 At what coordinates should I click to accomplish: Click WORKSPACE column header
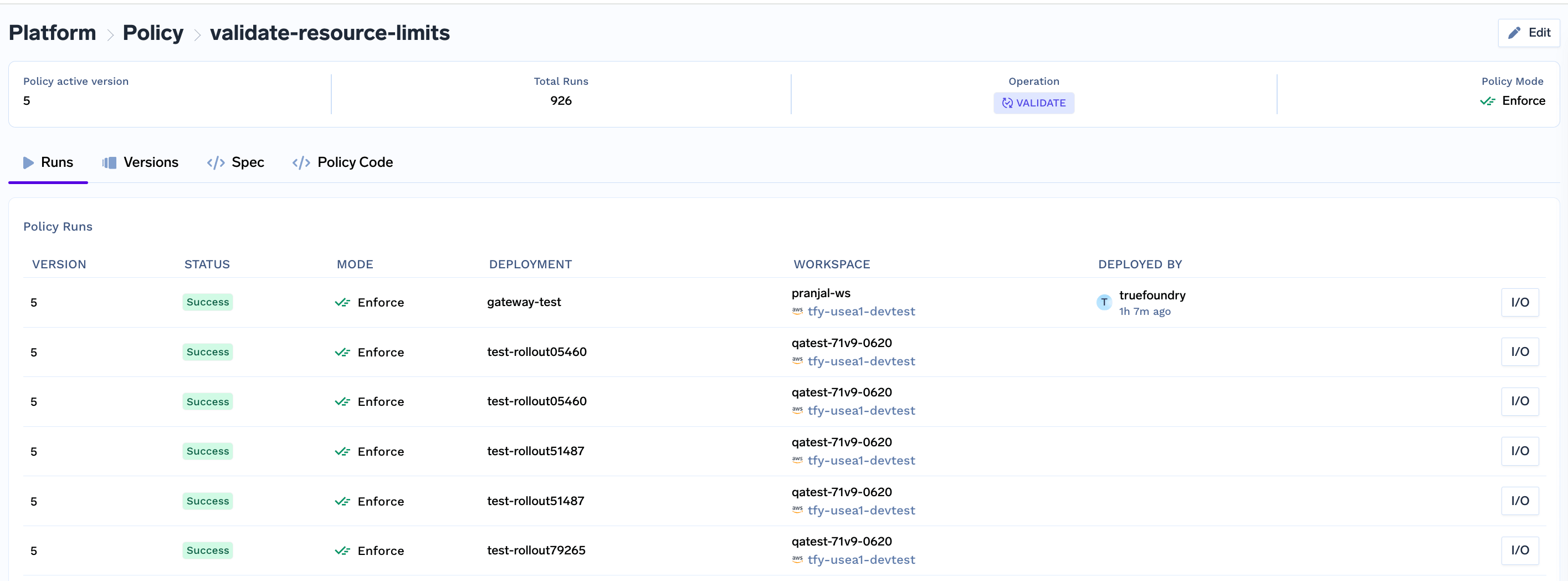(832, 264)
